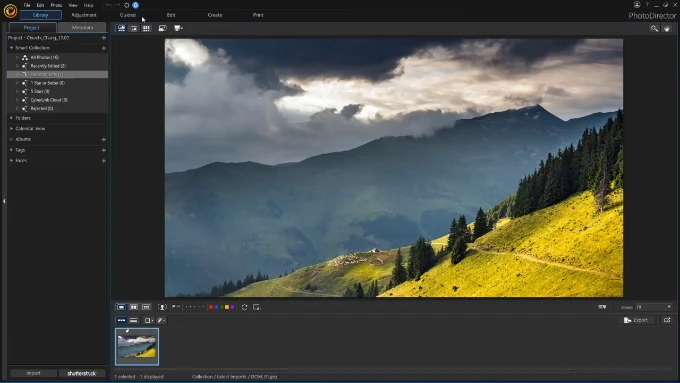
Task: Select the Pan hand tool
Action: tap(667, 28)
